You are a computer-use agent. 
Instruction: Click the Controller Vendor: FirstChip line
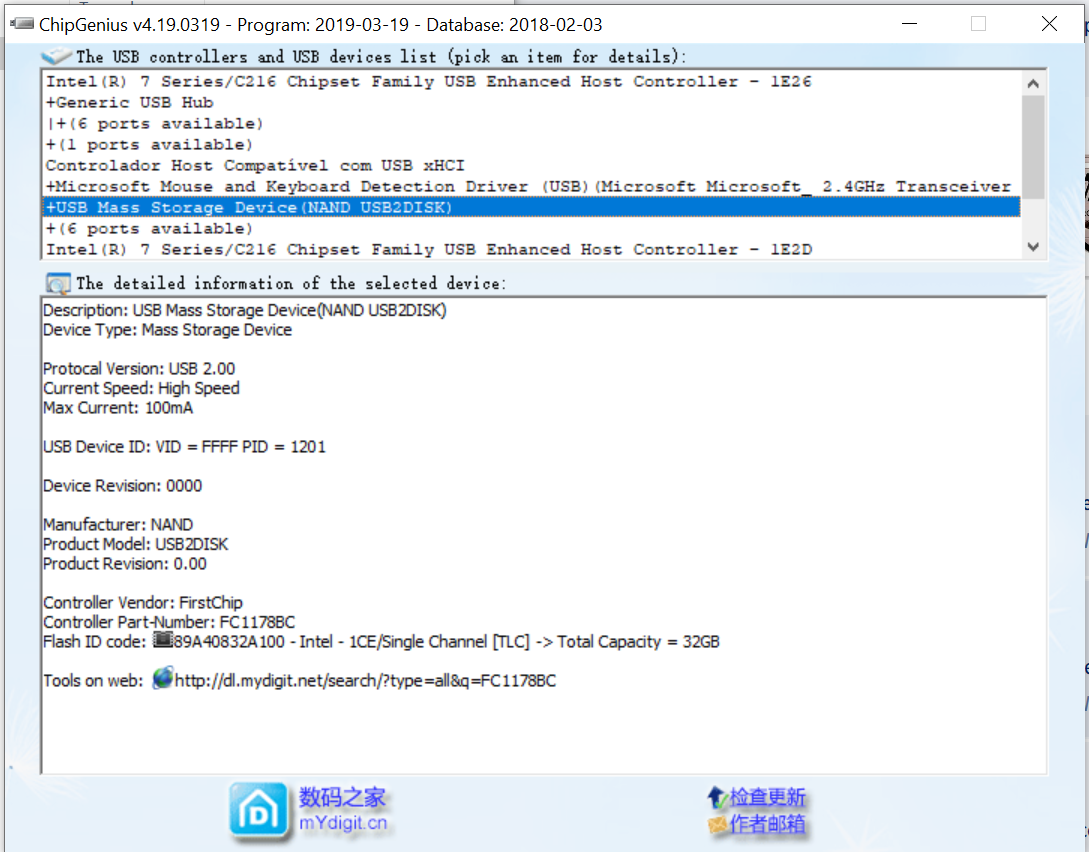click(143, 602)
